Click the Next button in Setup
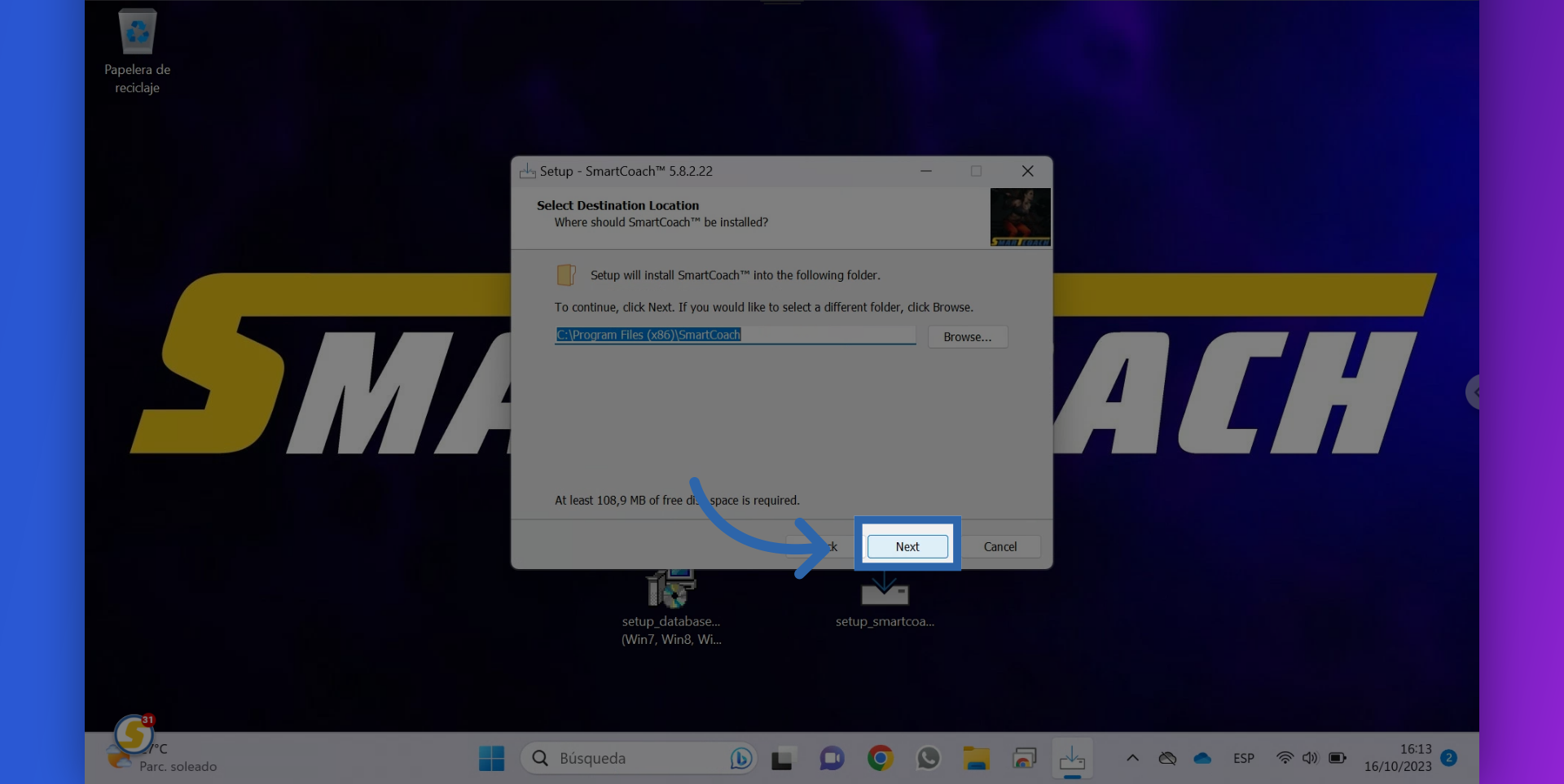Screen dimensions: 1564x784 click(x=907, y=546)
